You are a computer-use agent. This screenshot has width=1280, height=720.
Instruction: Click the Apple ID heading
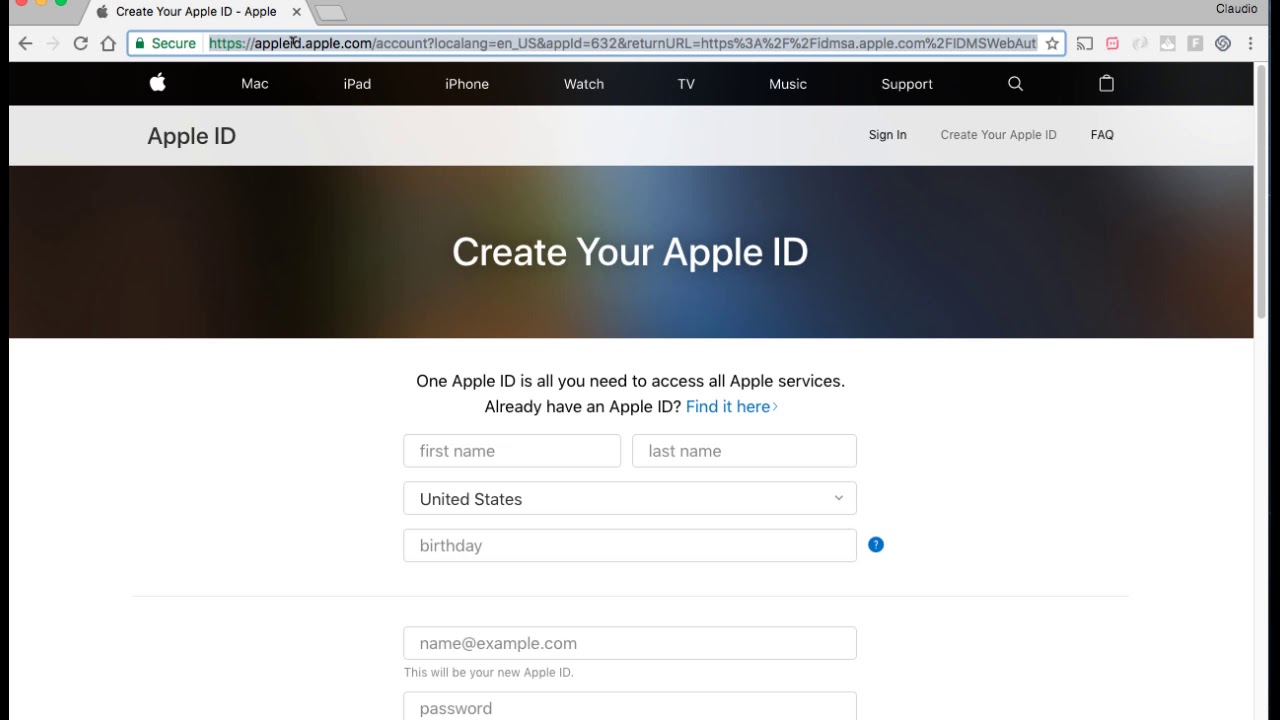coord(191,136)
